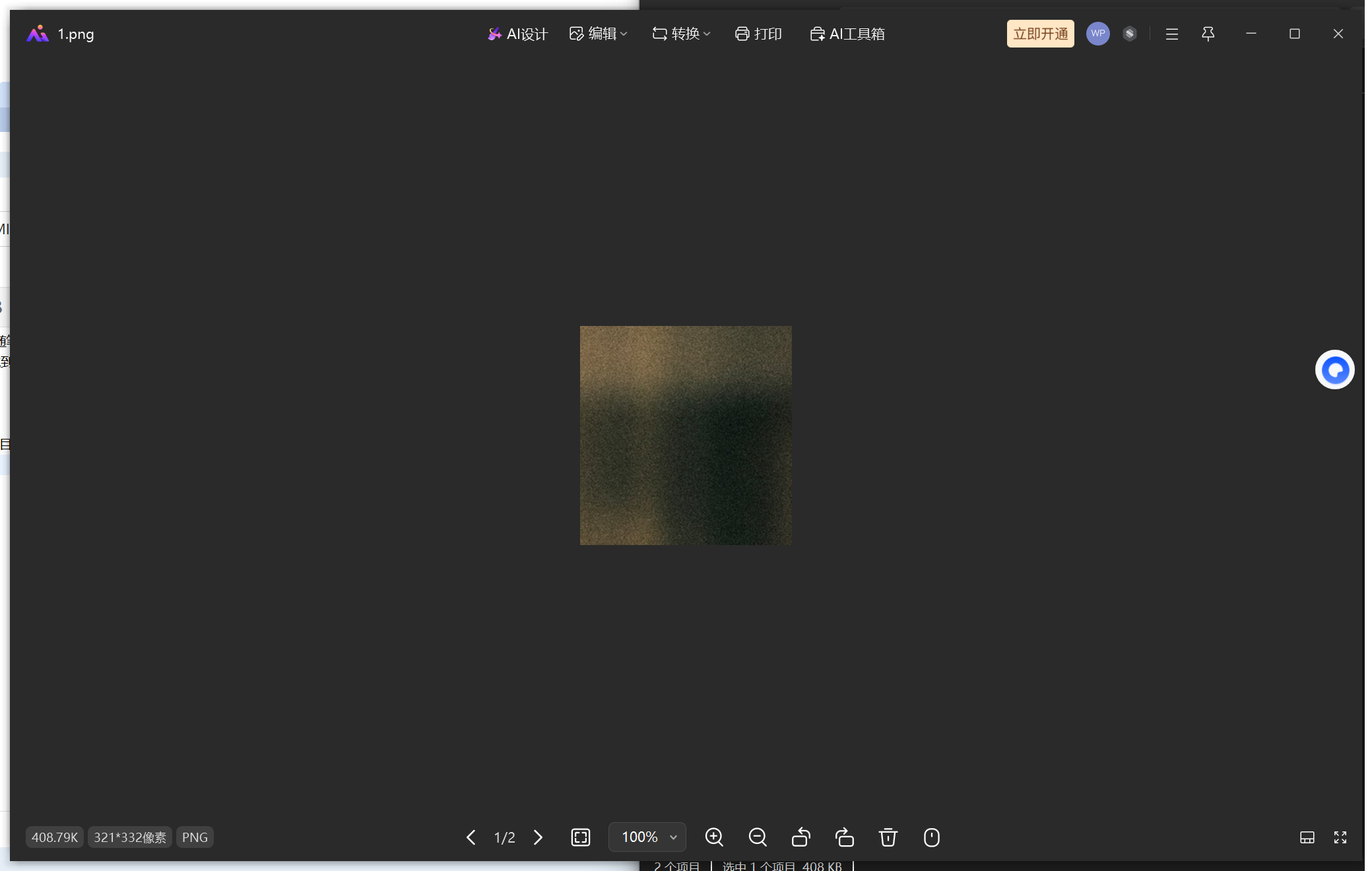Rotate the image clockwise
Viewport: 1372px width, 871px height.
click(x=845, y=837)
